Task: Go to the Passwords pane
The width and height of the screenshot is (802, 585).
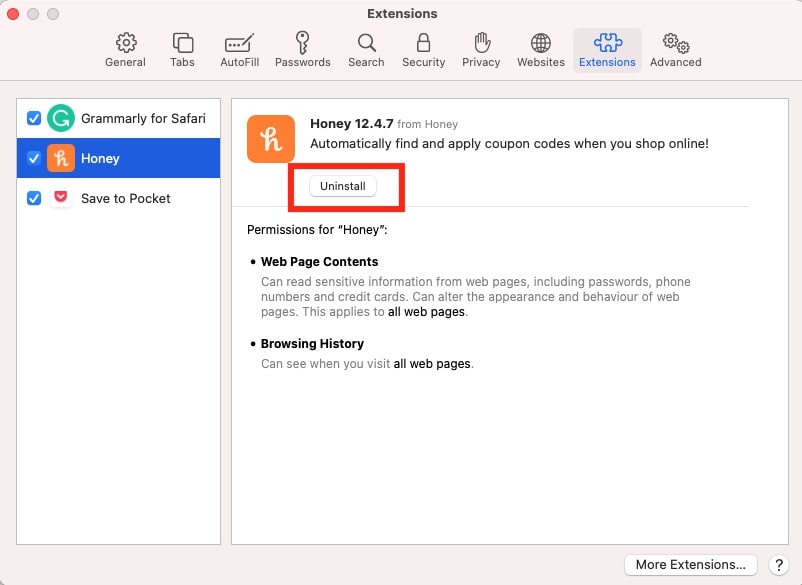Action: pyautogui.click(x=302, y=50)
